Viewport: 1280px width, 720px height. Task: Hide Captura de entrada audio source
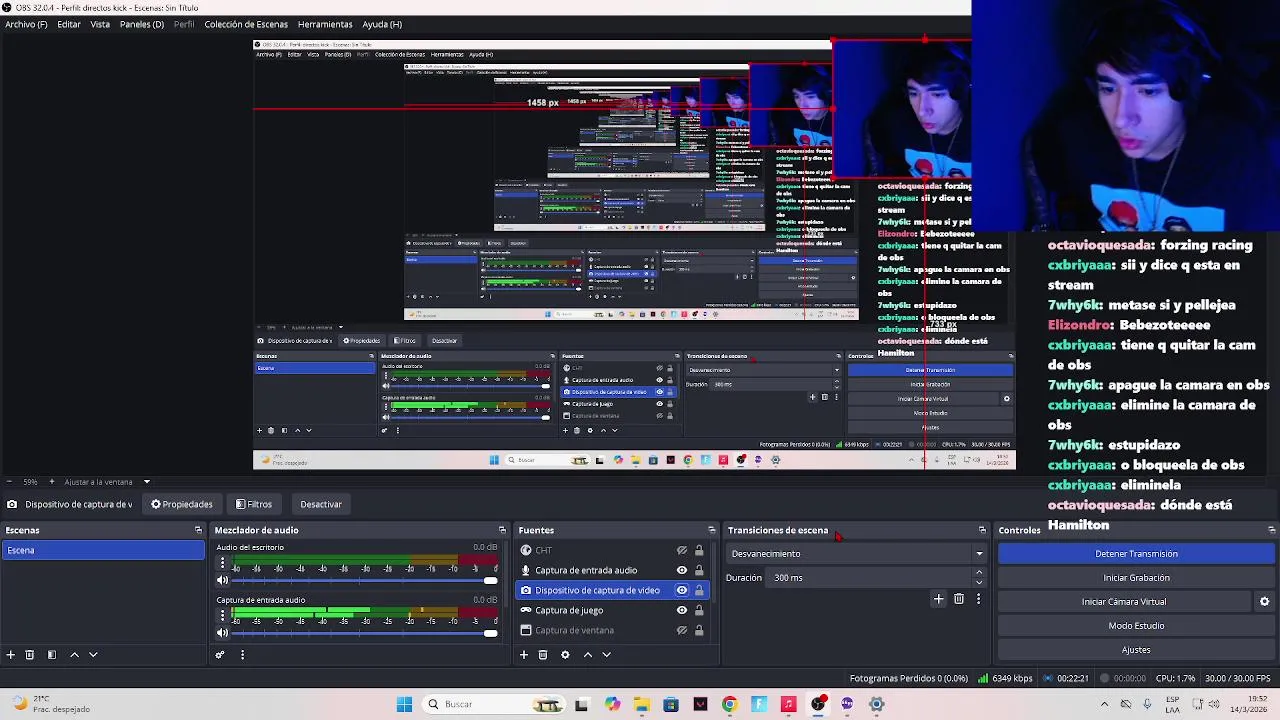coord(682,570)
